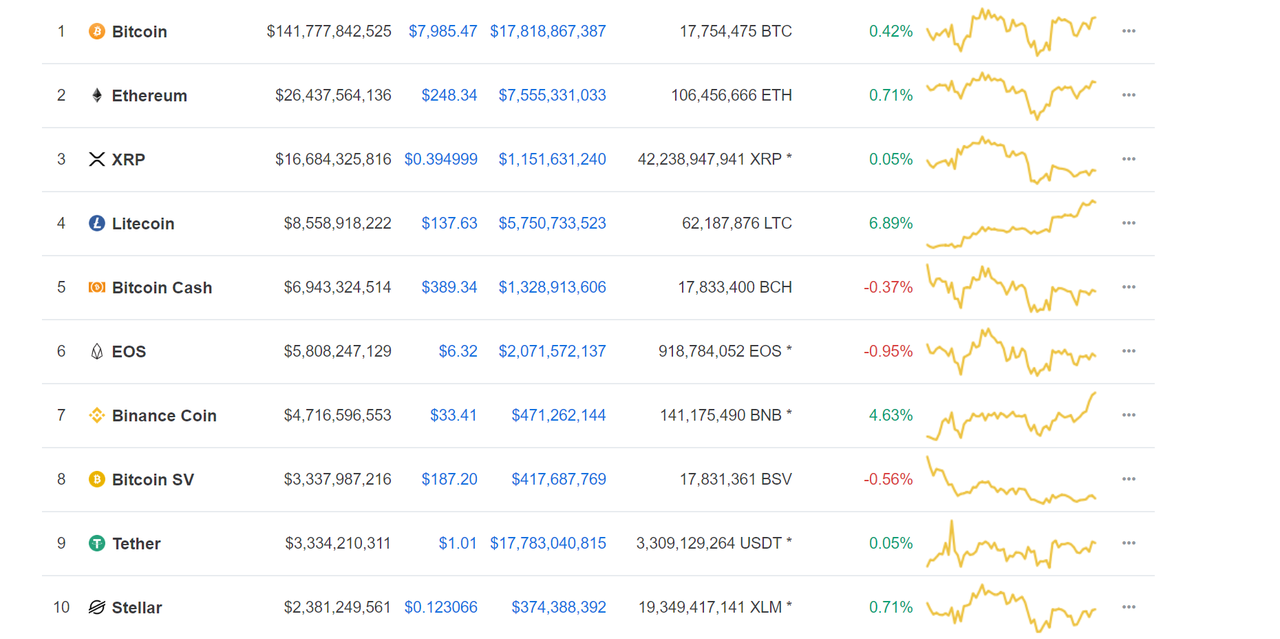Screen dimensions: 1280x639
Task: Click supply 42,238,947,941 XRP
Action: (715, 159)
